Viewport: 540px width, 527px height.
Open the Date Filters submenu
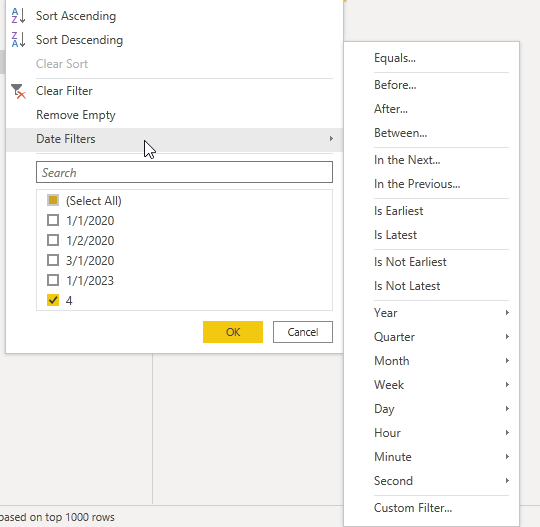click(174, 139)
